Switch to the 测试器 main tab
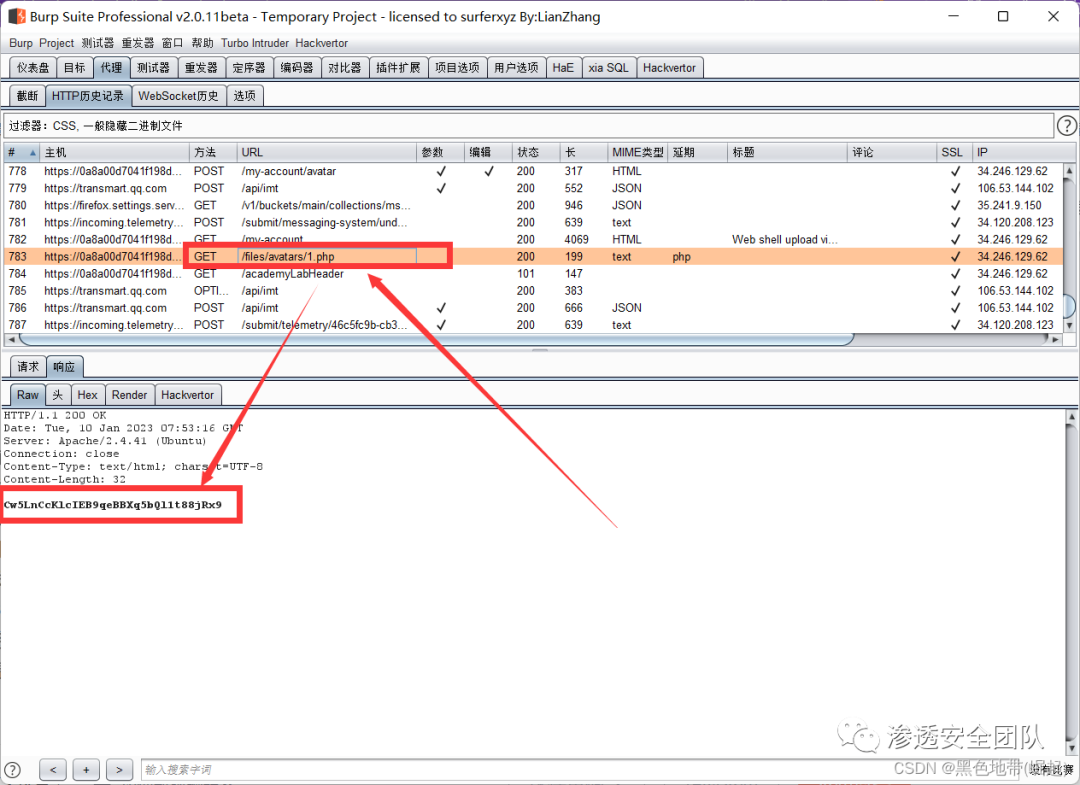 pos(153,67)
